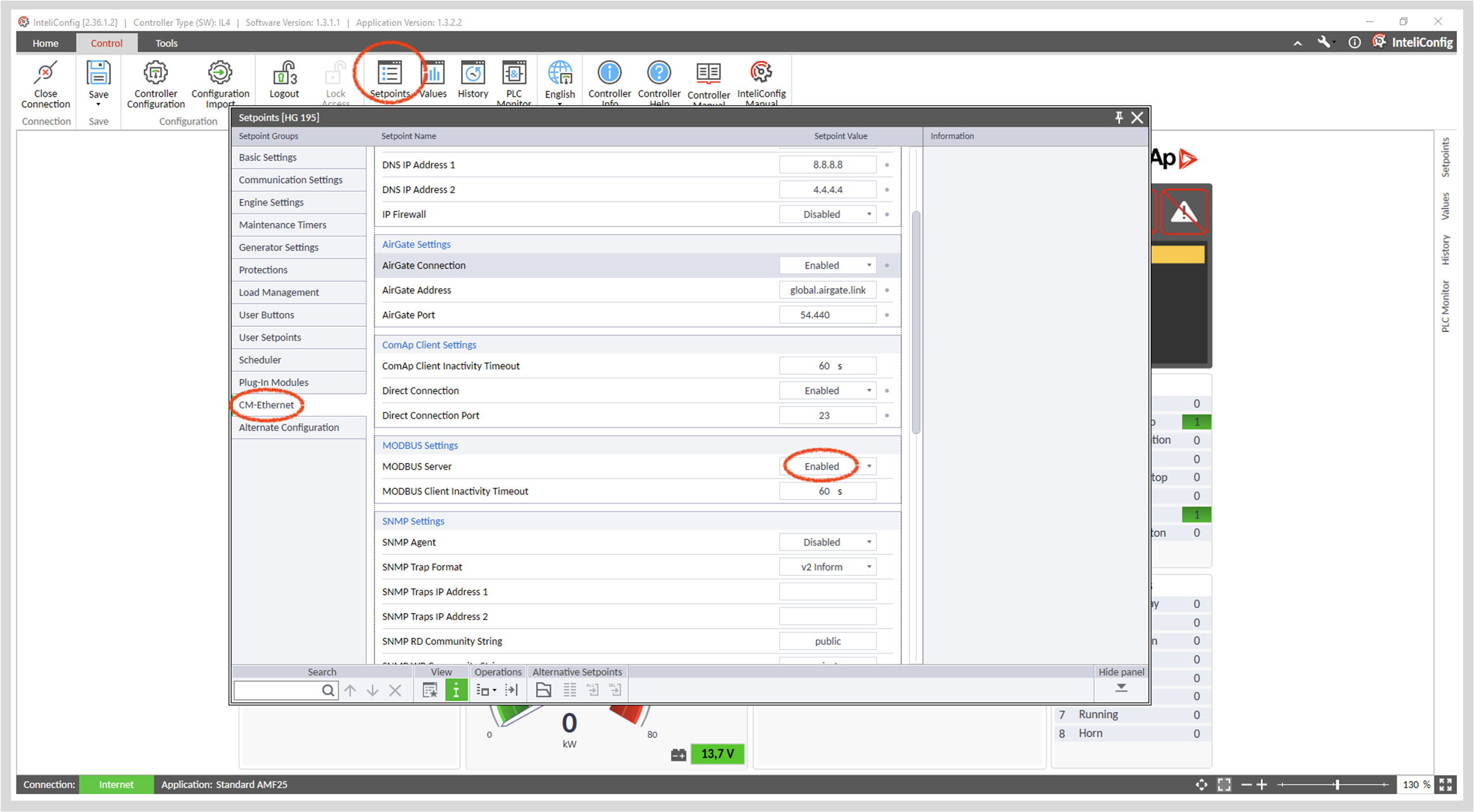Click Hide panel button
1474x812 pixels.
point(1121,687)
